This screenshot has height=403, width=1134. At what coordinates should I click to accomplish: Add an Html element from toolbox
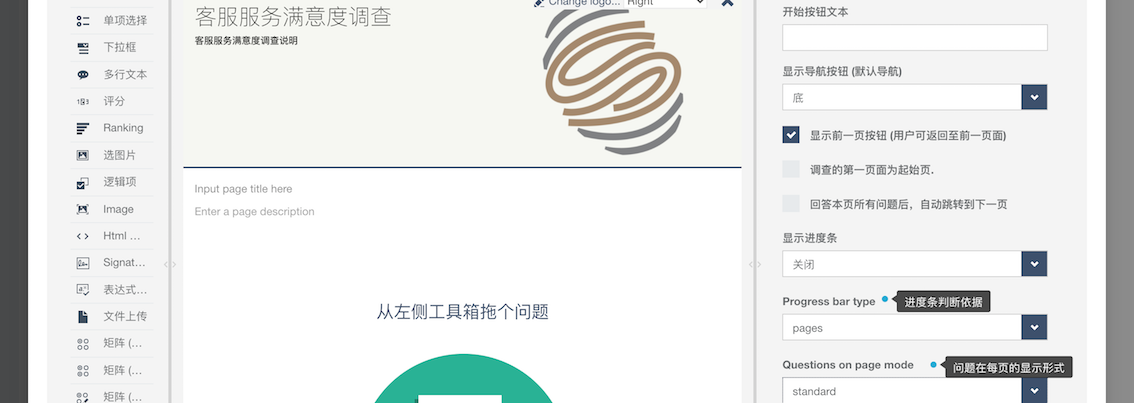point(112,236)
